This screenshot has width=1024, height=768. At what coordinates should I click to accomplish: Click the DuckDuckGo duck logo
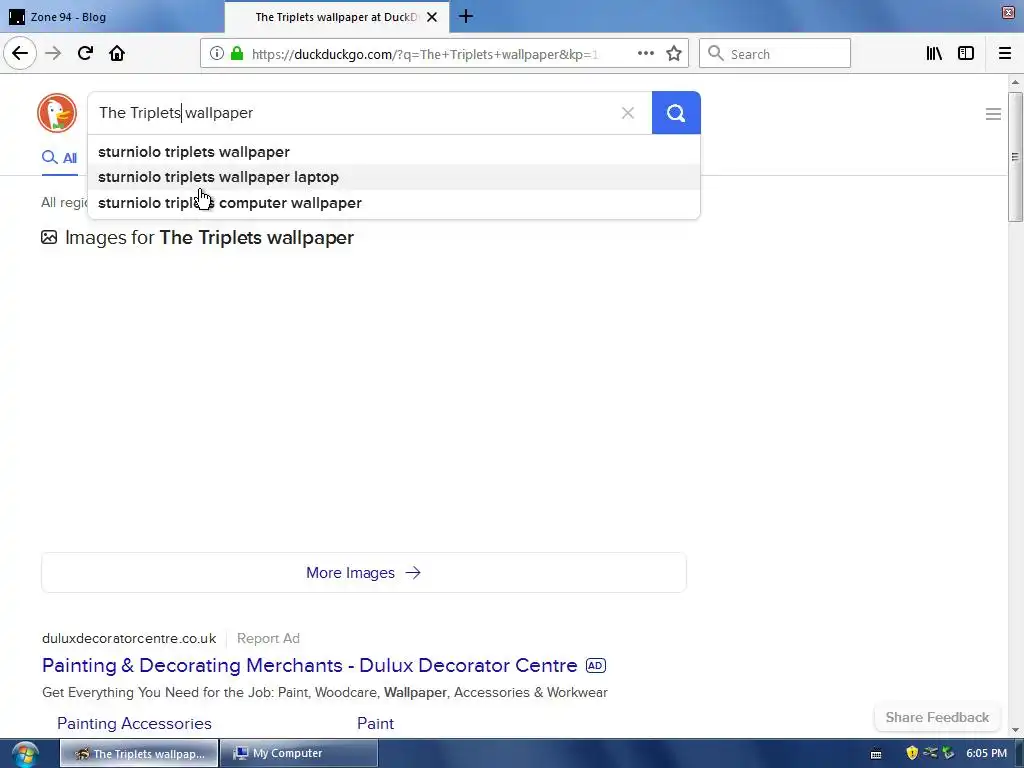pyautogui.click(x=57, y=113)
